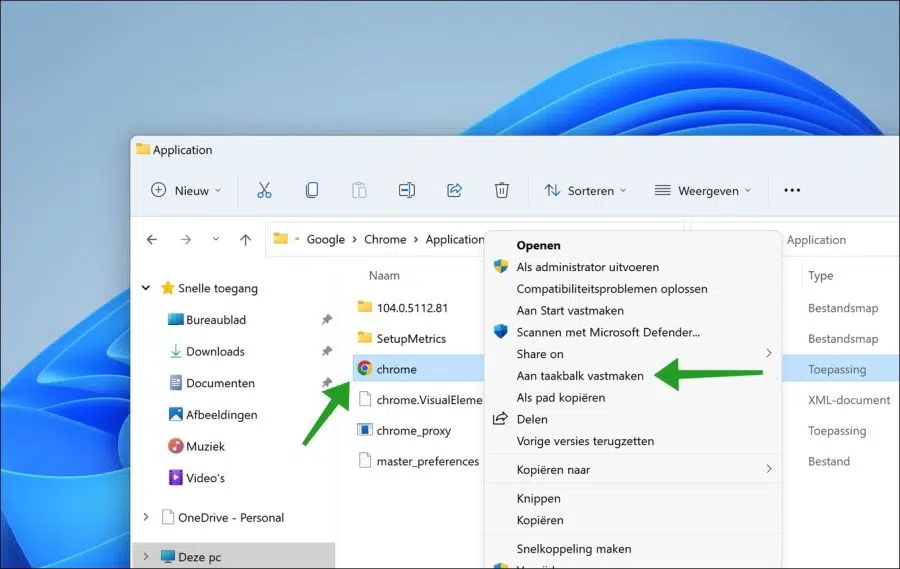
Task: Go up one folder level arrow
Action: (x=246, y=239)
